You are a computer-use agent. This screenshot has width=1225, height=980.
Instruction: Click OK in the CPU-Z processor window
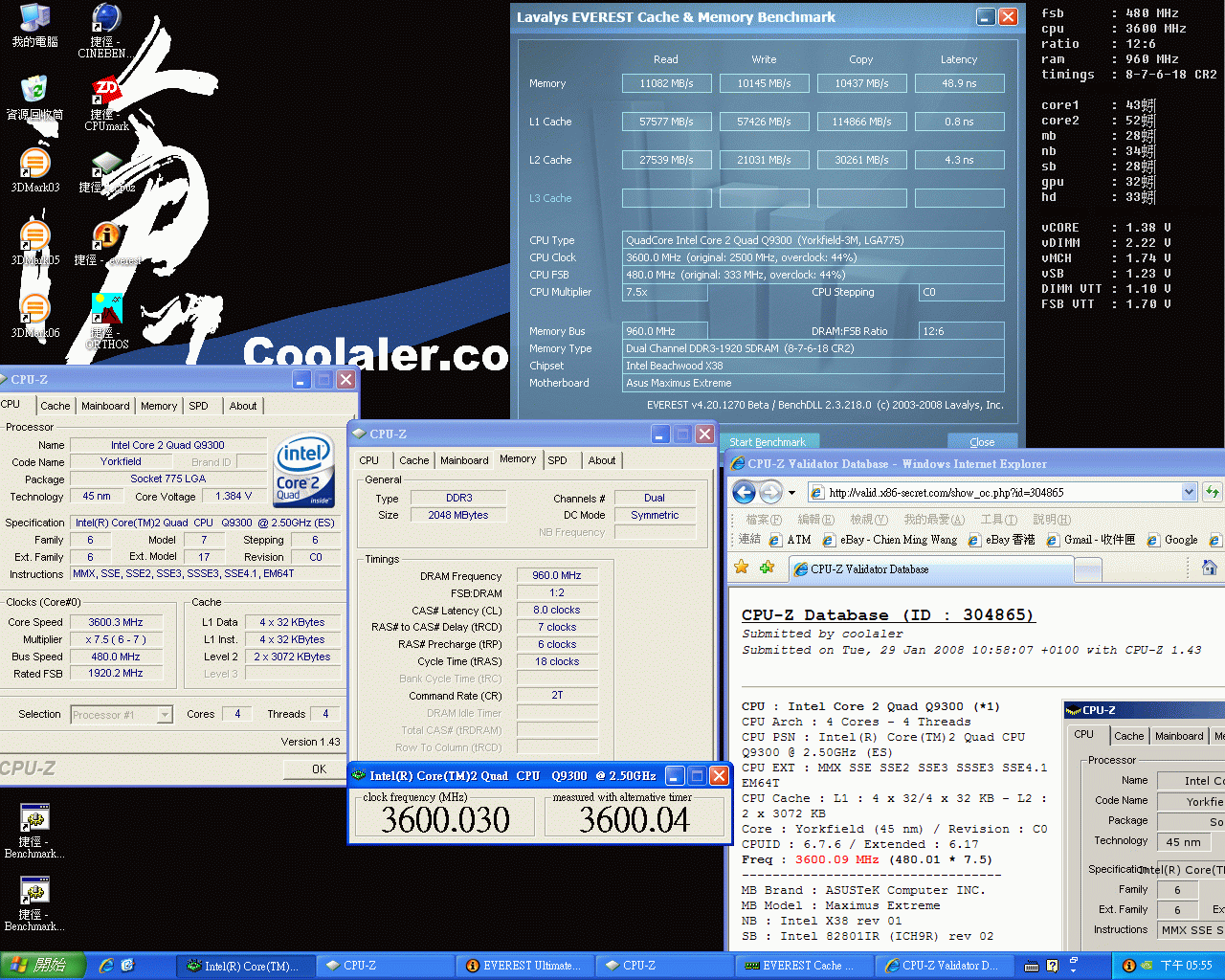pos(319,768)
